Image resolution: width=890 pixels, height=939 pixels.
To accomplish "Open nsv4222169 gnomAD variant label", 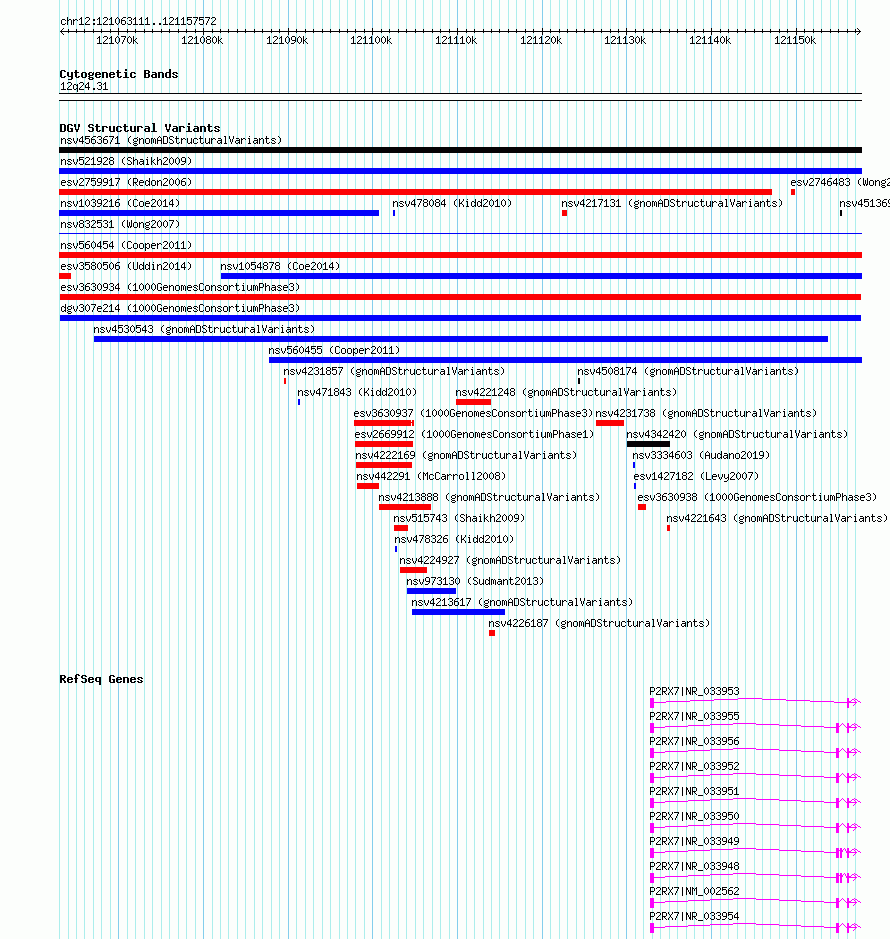I will pyautogui.click(x=466, y=455).
